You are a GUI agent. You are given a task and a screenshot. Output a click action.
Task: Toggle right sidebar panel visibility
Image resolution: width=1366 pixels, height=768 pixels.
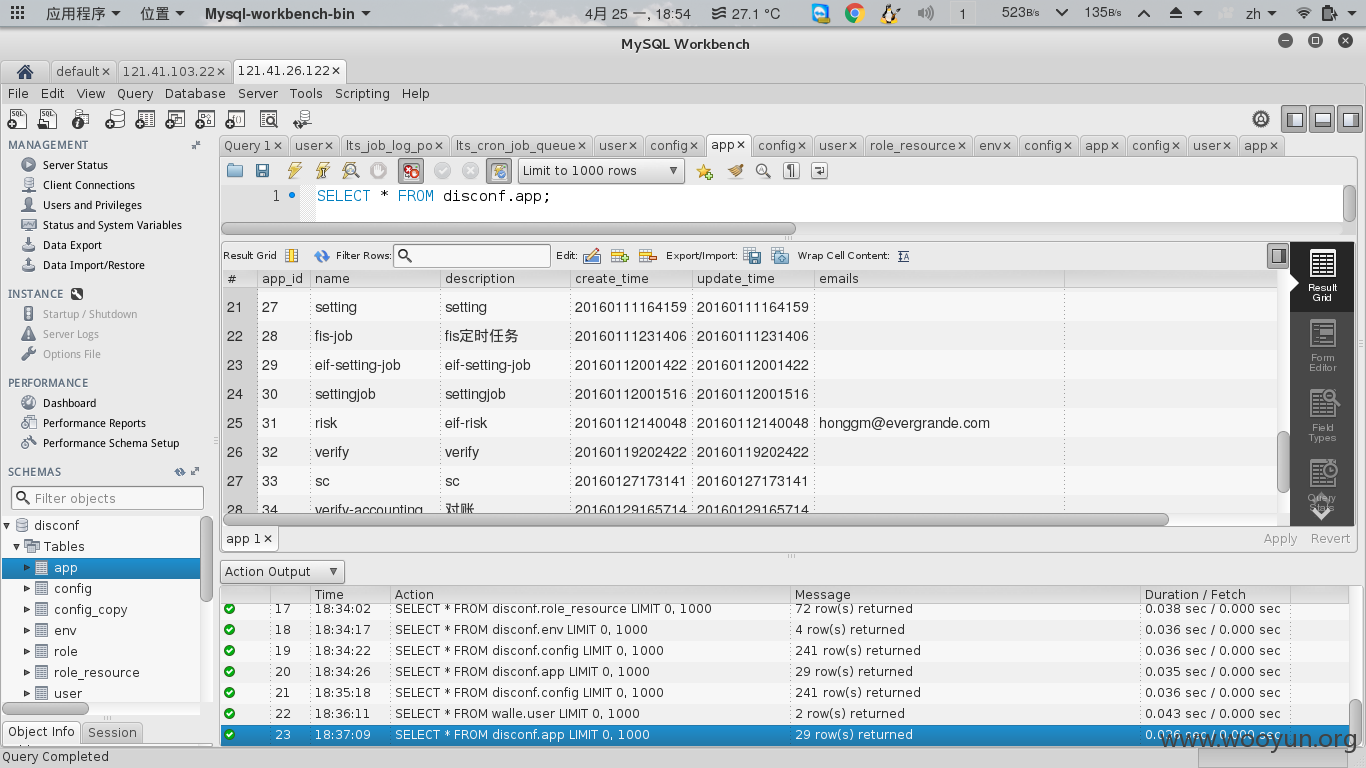click(1350, 119)
